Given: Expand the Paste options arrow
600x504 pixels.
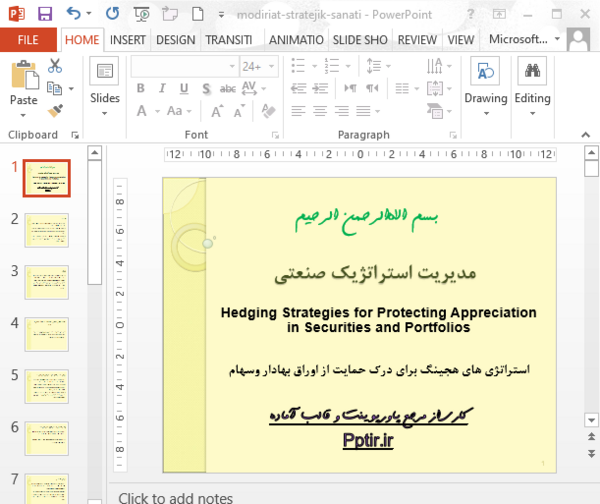Looking at the screenshot, I should point(23,115).
